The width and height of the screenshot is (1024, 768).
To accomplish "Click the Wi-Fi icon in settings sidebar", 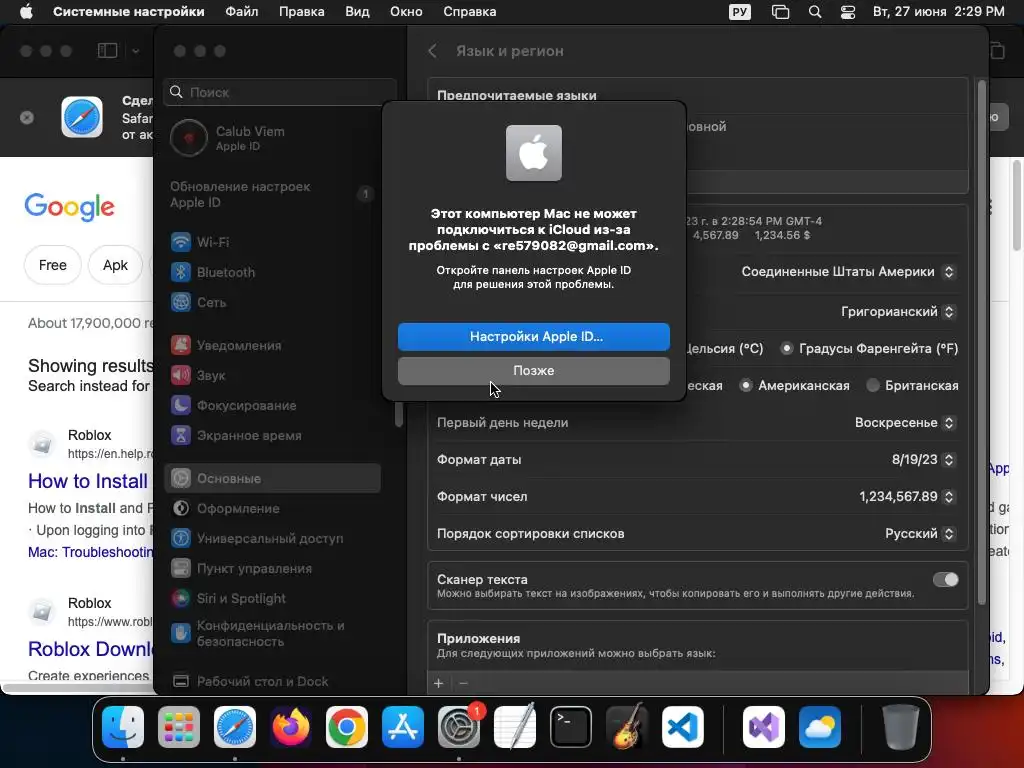I will click(181, 242).
